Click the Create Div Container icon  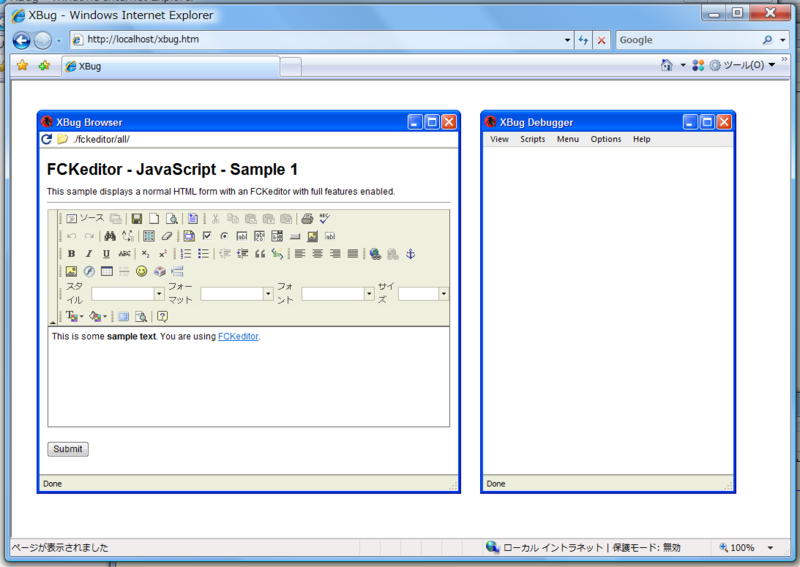click(278, 254)
